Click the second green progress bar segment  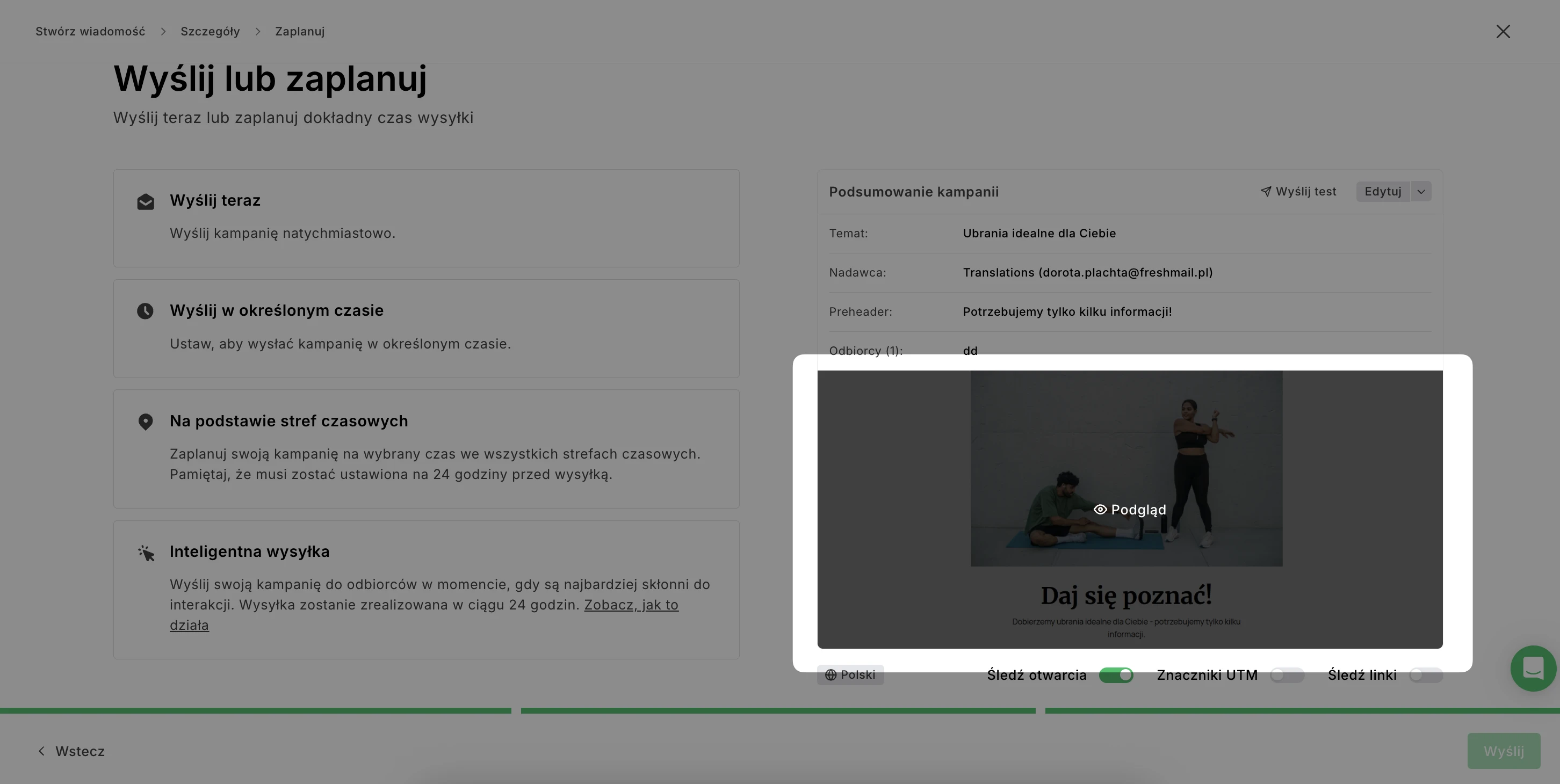click(778, 711)
